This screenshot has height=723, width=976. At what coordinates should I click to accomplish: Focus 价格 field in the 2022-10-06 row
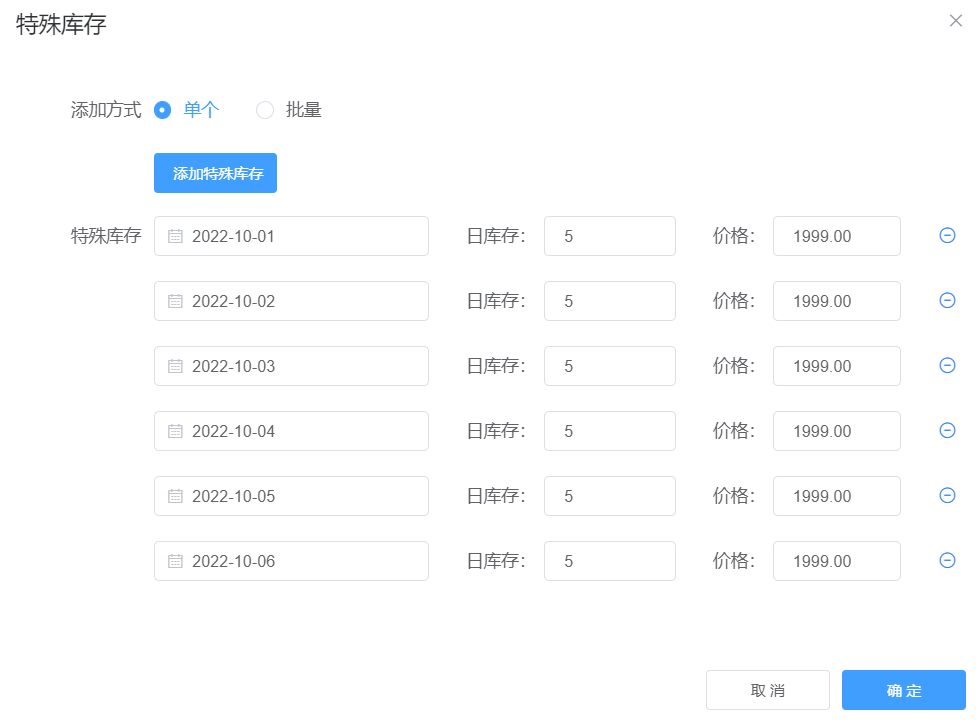pyautogui.click(x=837, y=561)
